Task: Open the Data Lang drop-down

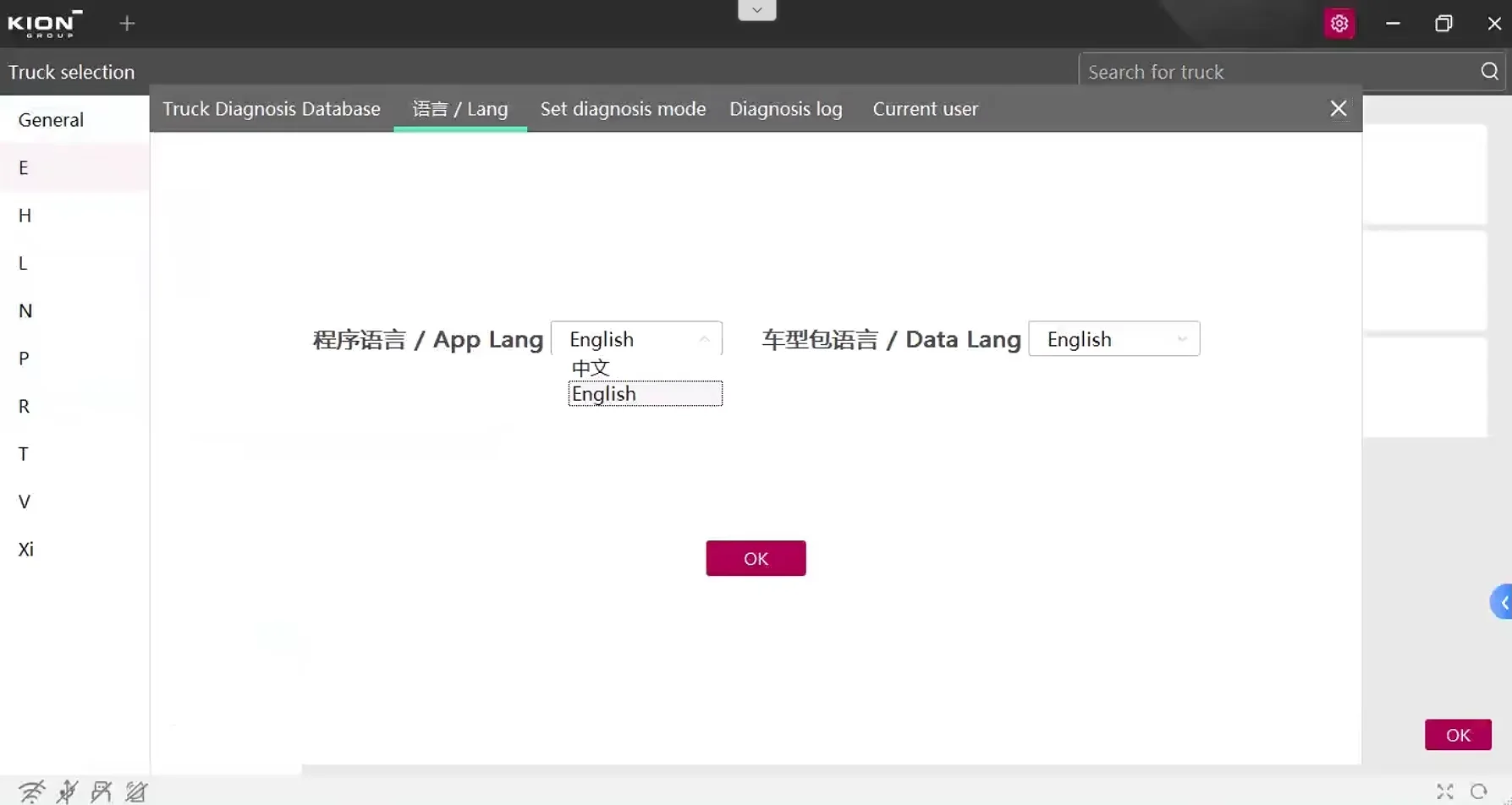Action: pos(1113,339)
